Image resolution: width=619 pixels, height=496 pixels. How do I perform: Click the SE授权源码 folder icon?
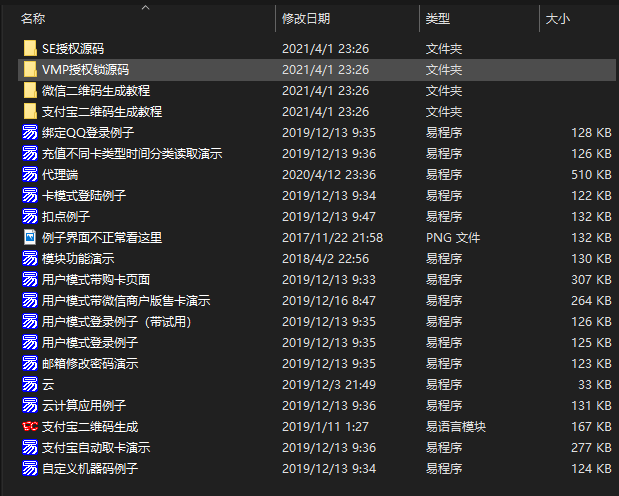pyautogui.click(x=30, y=49)
